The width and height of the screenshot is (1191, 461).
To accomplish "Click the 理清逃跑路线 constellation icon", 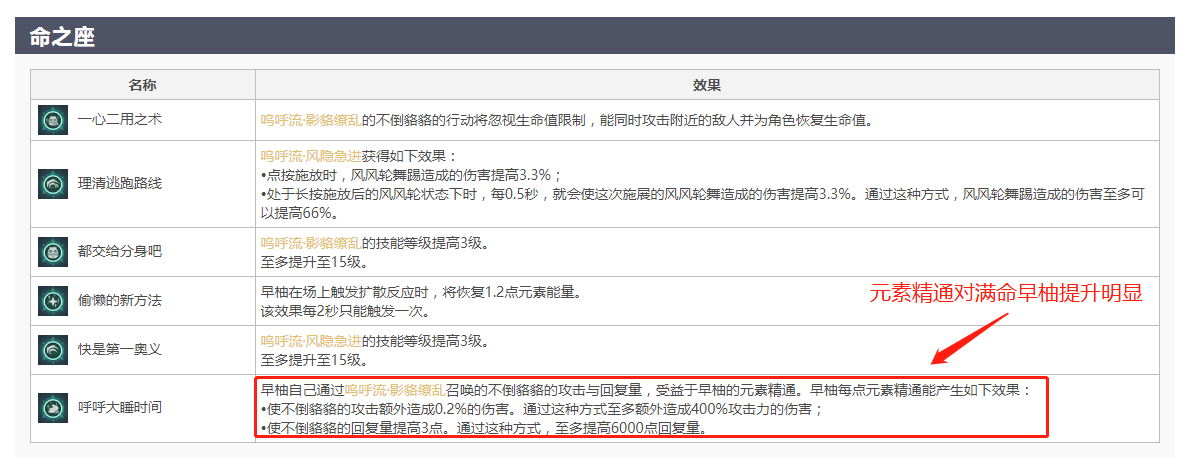I will 53,184.
